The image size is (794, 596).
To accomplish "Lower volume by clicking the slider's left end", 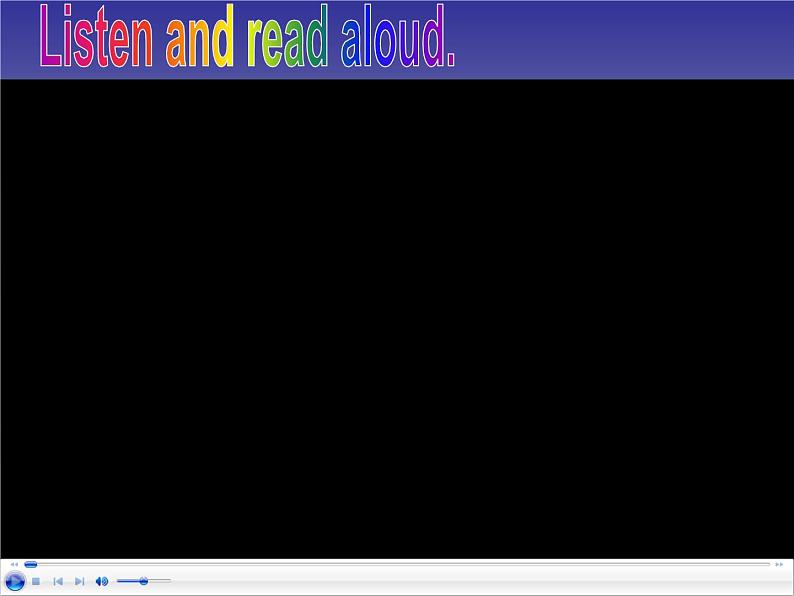I will (x=120, y=581).
